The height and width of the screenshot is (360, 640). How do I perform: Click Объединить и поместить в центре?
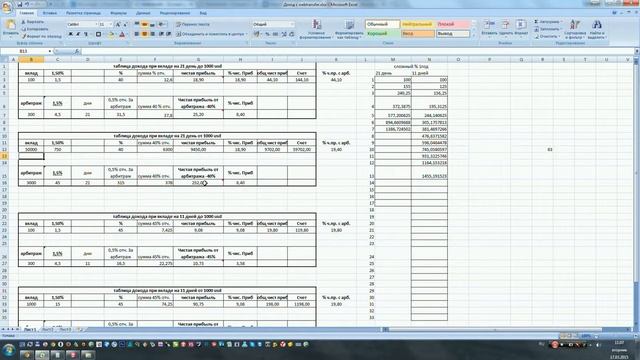[x=211, y=34]
